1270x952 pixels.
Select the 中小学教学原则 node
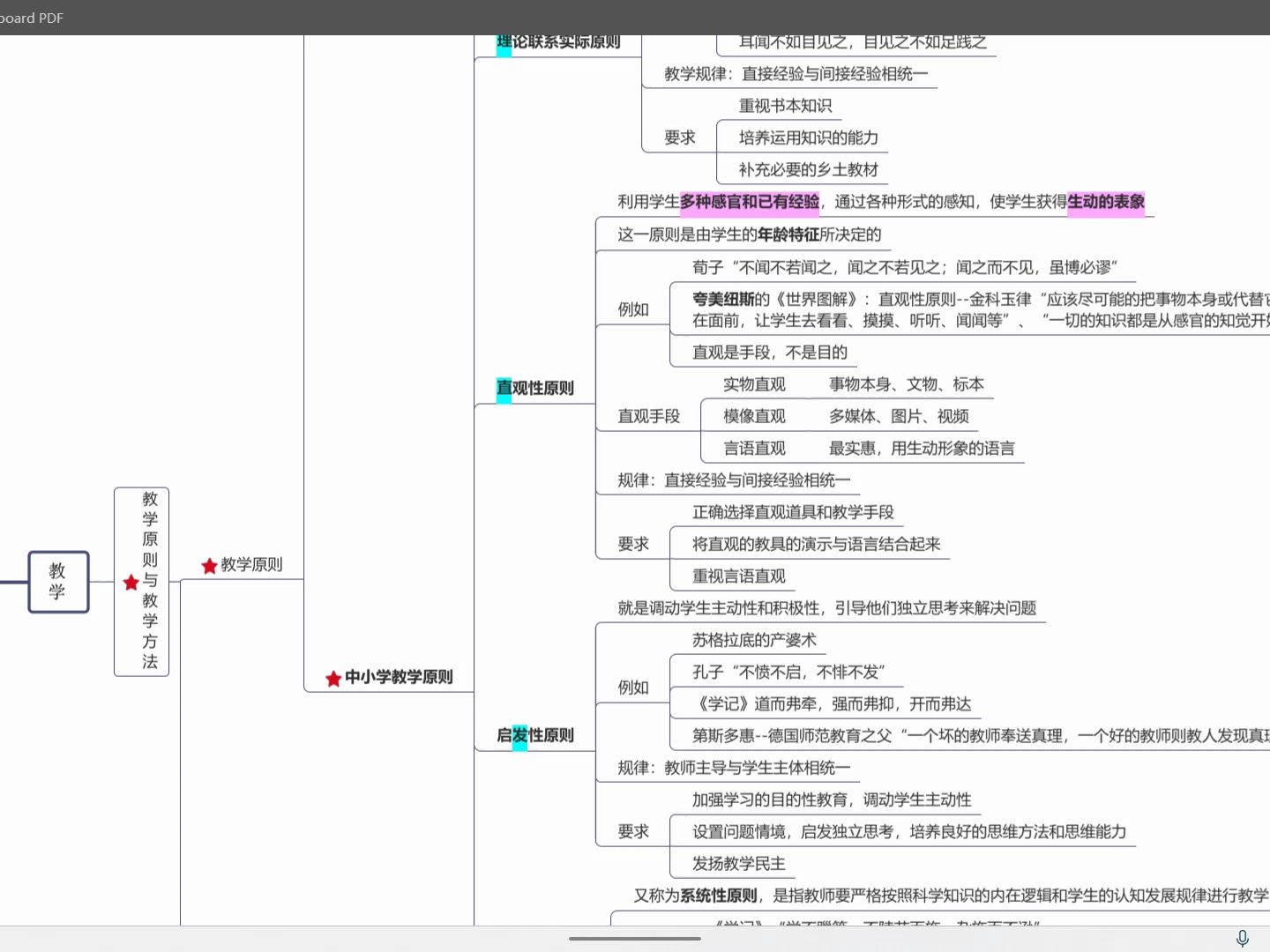tap(399, 677)
